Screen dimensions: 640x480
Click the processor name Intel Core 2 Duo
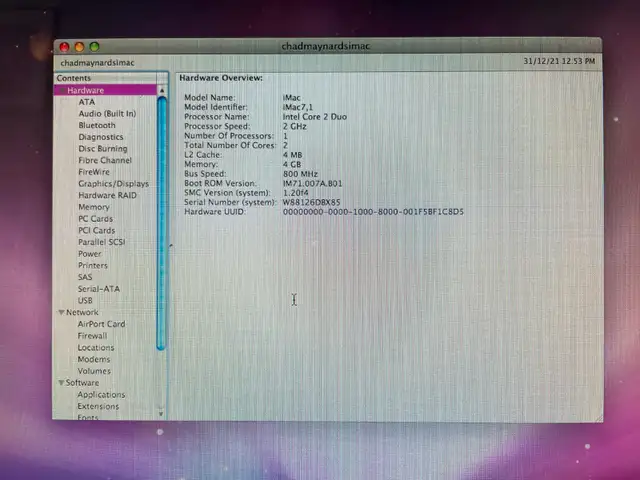315,117
